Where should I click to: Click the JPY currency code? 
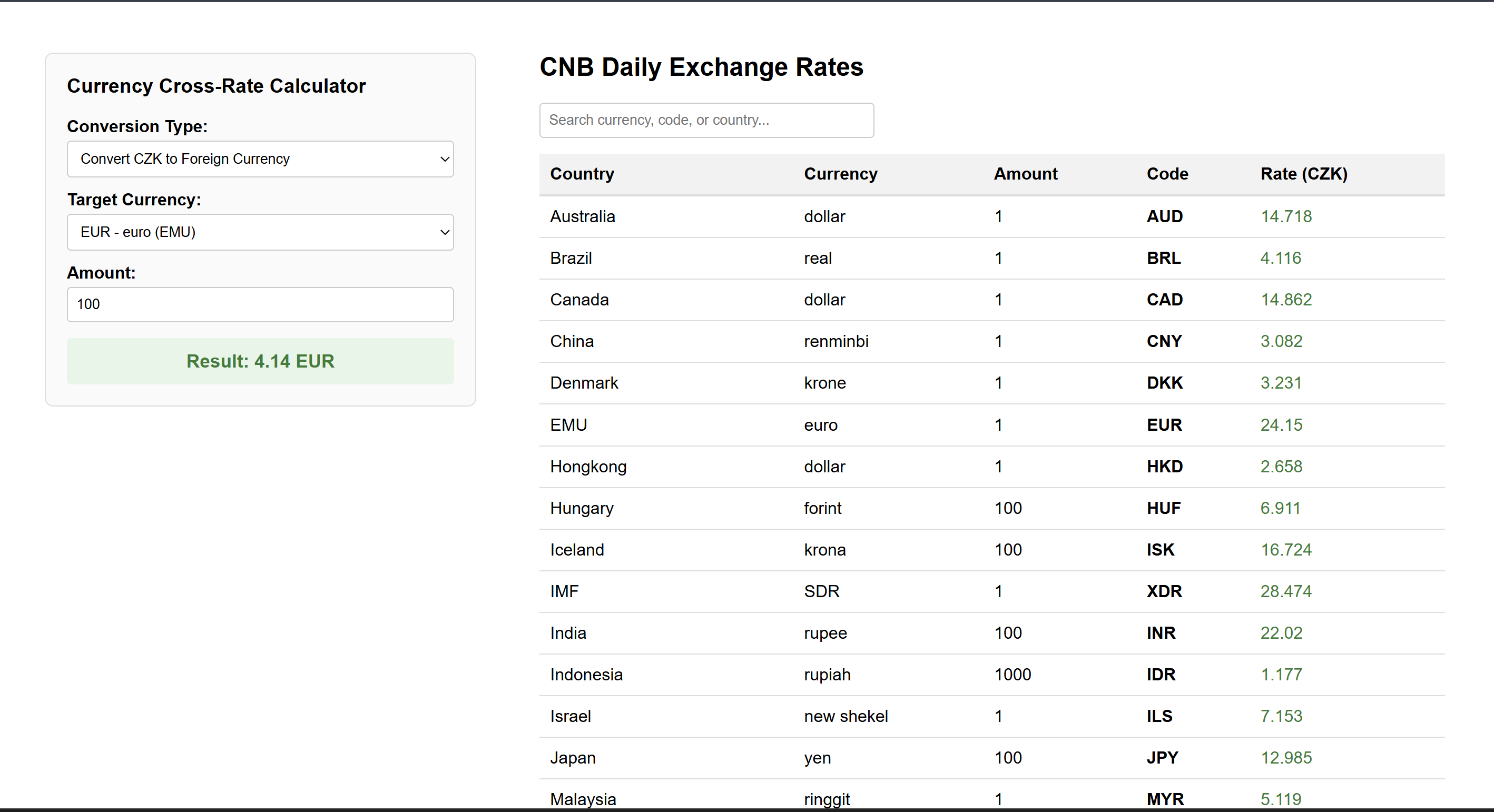pos(1162,759)
